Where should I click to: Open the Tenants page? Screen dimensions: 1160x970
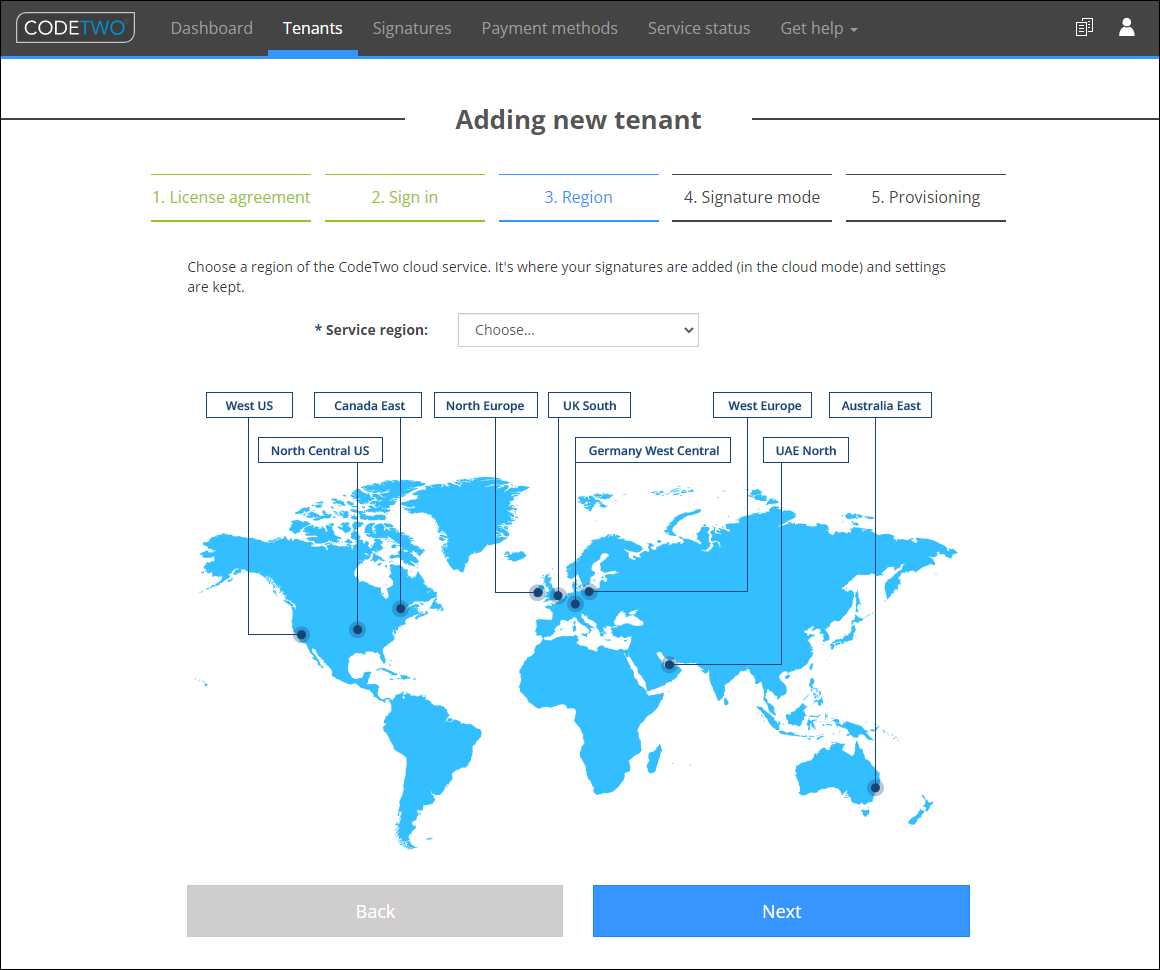(x=312, y=28)
